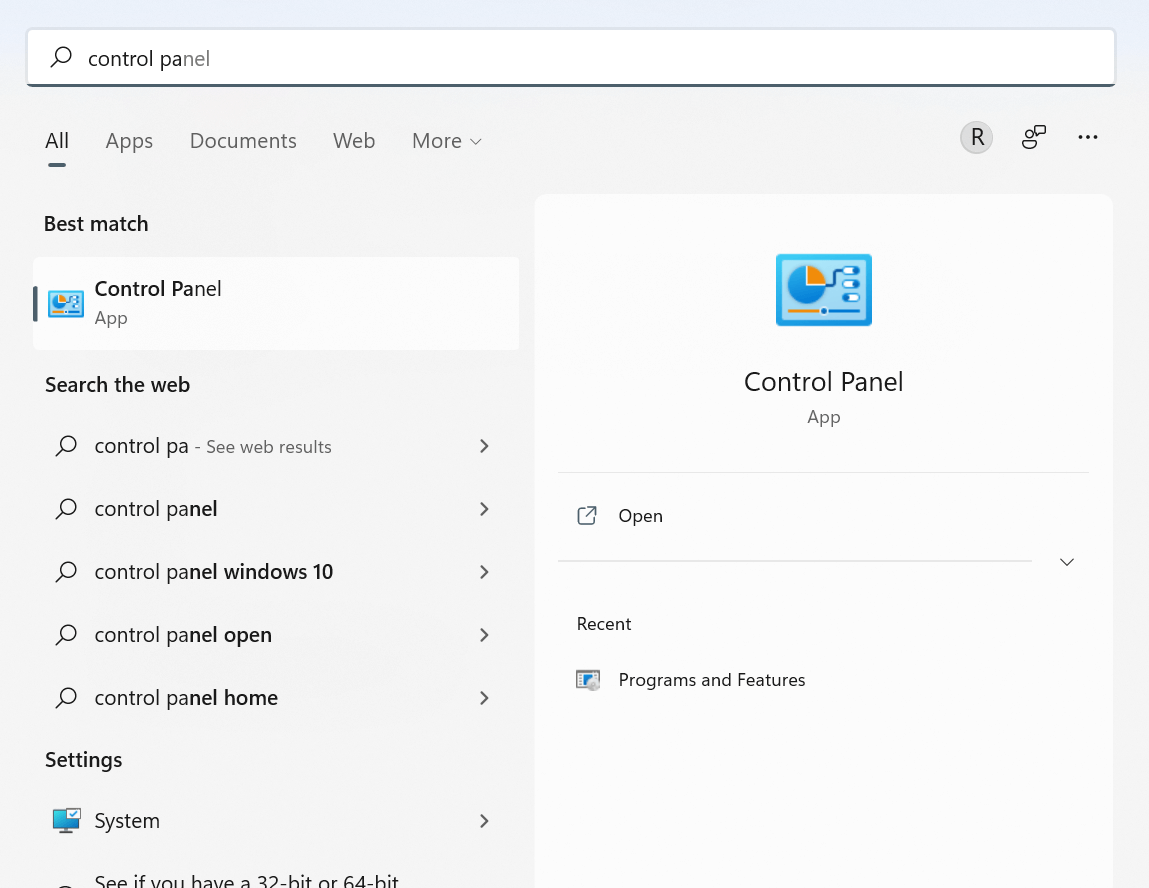Open search options via the ellipsis icon

tap(1088, 137)
